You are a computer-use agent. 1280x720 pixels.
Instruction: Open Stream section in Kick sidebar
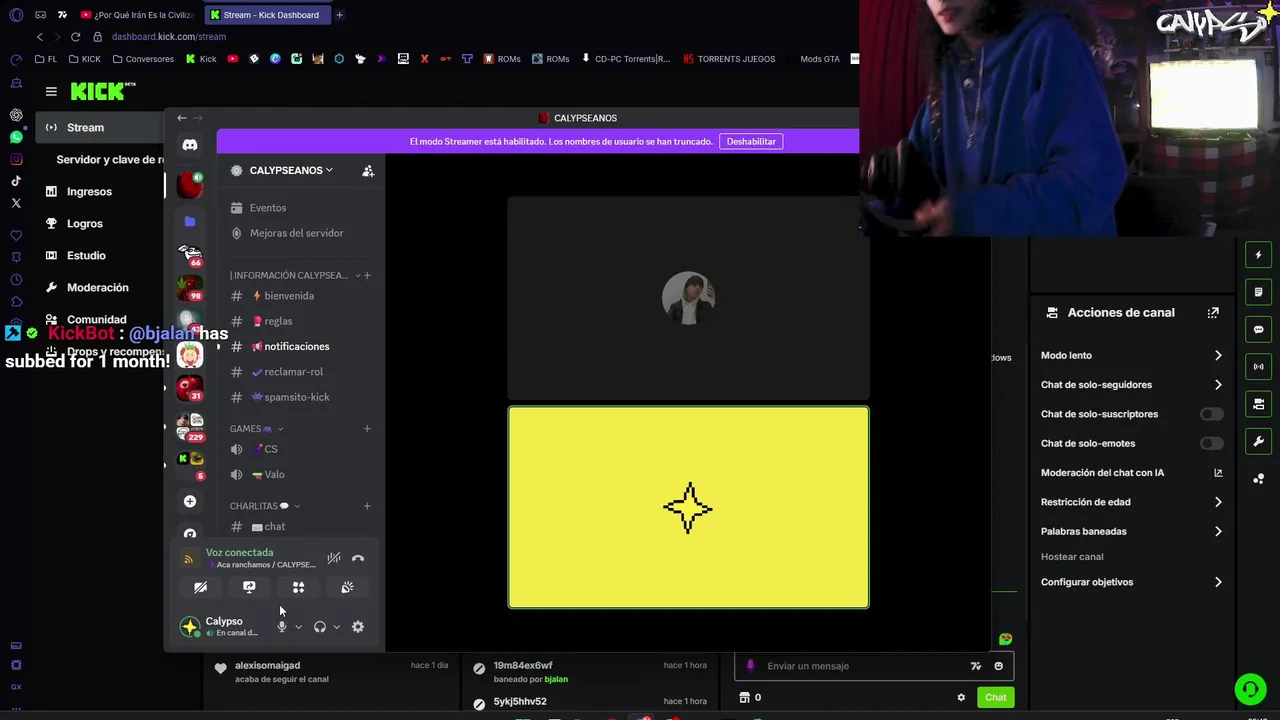(x=100, y=128)
